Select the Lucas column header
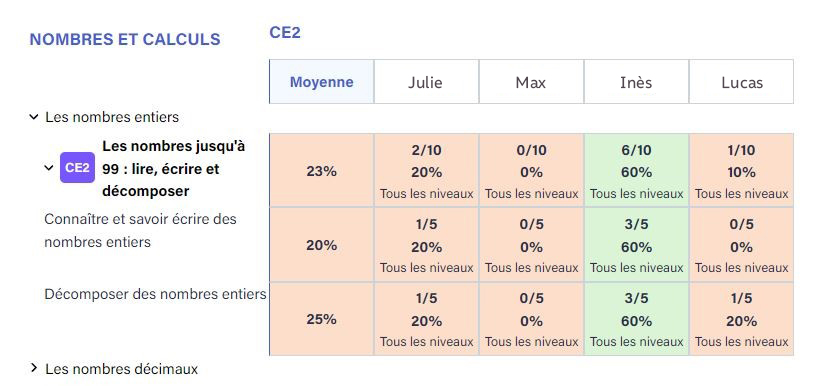This screenshot has height=386, width=829. click(x=741, y=82)
